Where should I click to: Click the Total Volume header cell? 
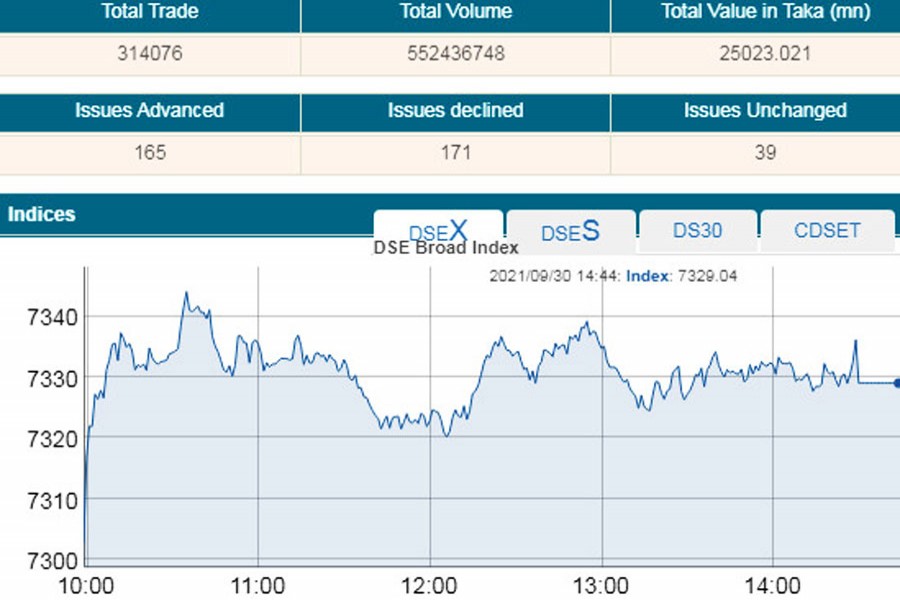tap(455, 13)
